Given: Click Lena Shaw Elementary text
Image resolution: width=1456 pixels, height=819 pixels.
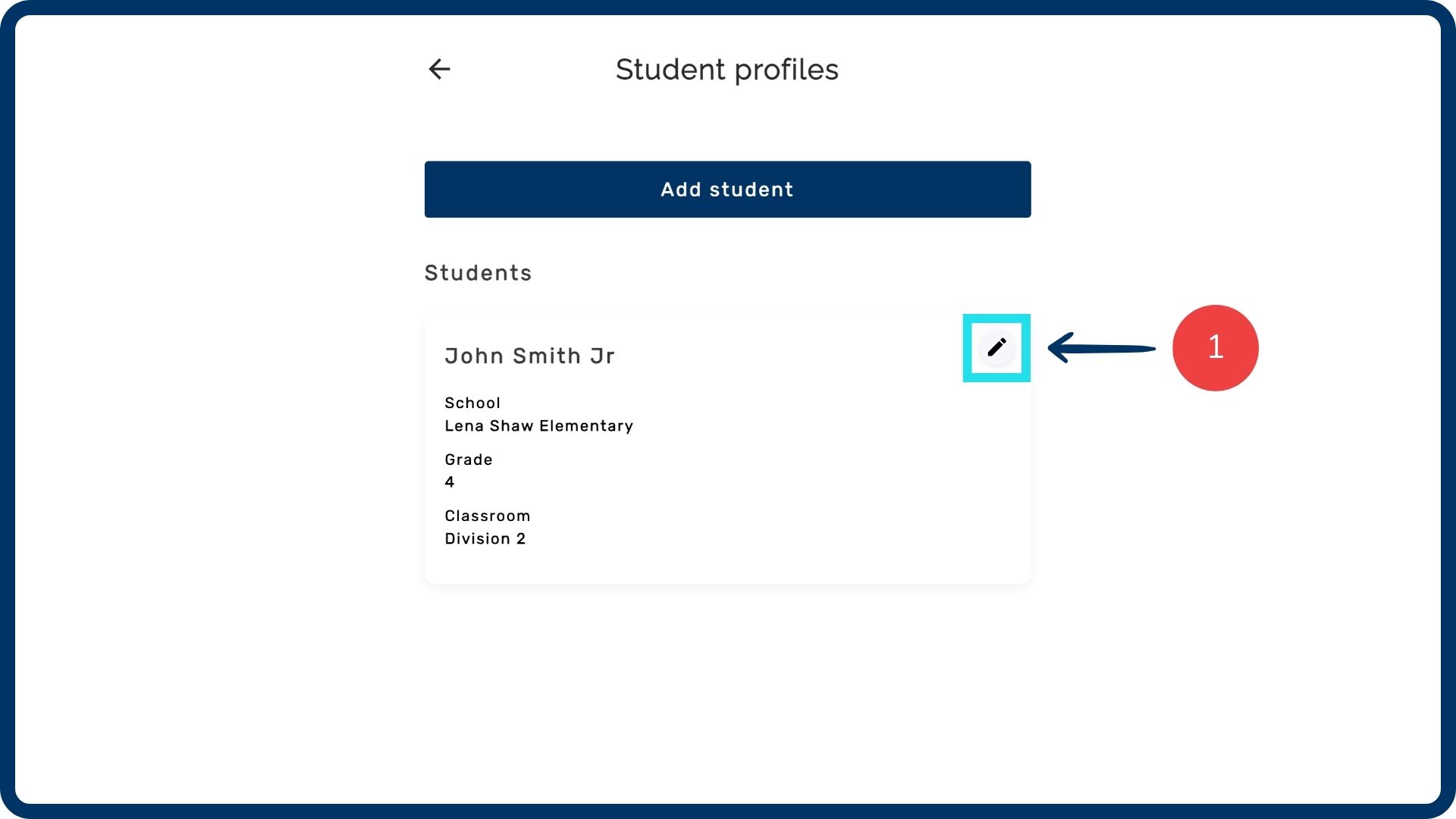Looking at the screenshot, I should [538, 426].
